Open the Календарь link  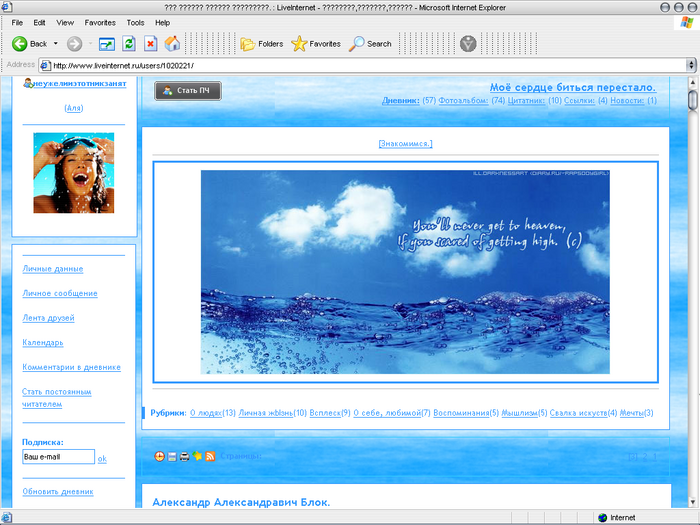pos(43,342)
